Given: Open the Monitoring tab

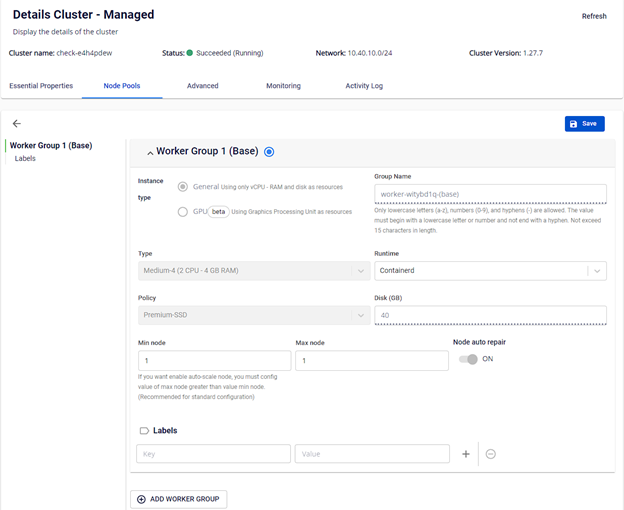Looking at the screenshot, I should click(x=283, y=86).
